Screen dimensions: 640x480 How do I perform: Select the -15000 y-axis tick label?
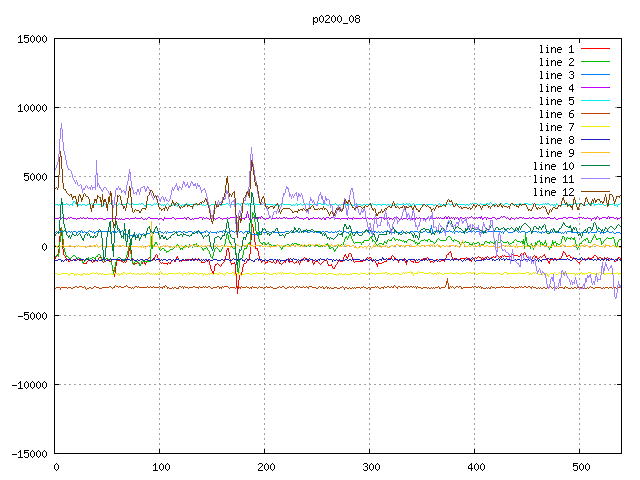(27, 453)
